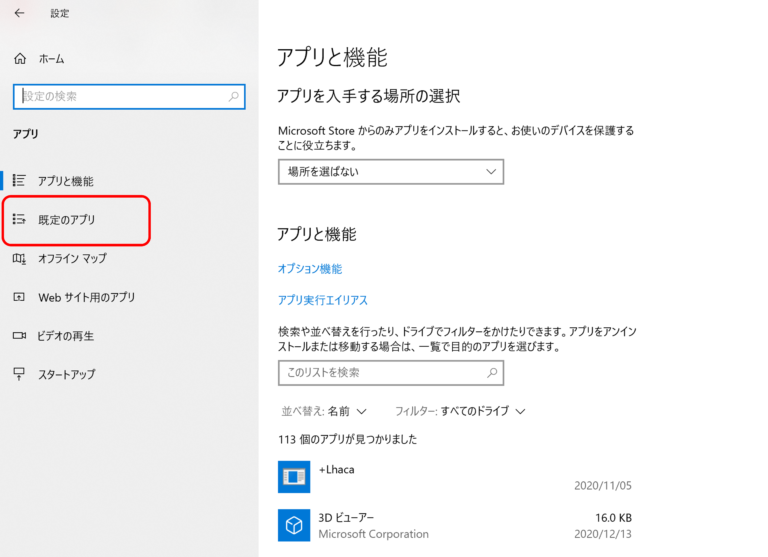
Task: Click the 3D ビューアー app icon
Action: coord(294,525)
